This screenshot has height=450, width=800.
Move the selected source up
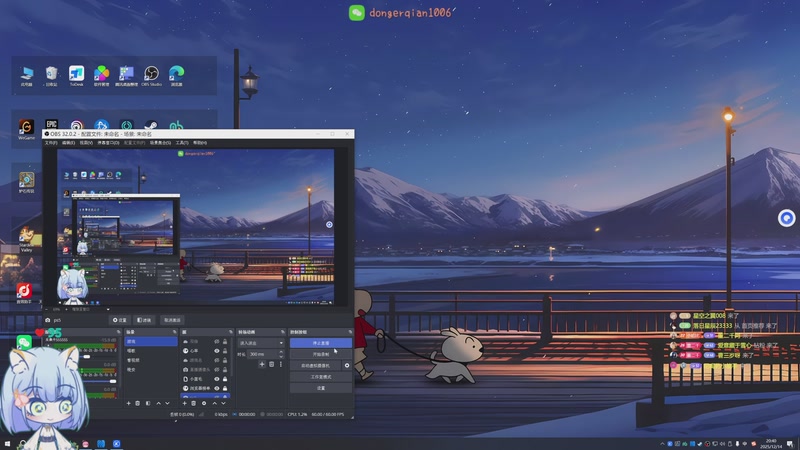[x=214, y=404]
